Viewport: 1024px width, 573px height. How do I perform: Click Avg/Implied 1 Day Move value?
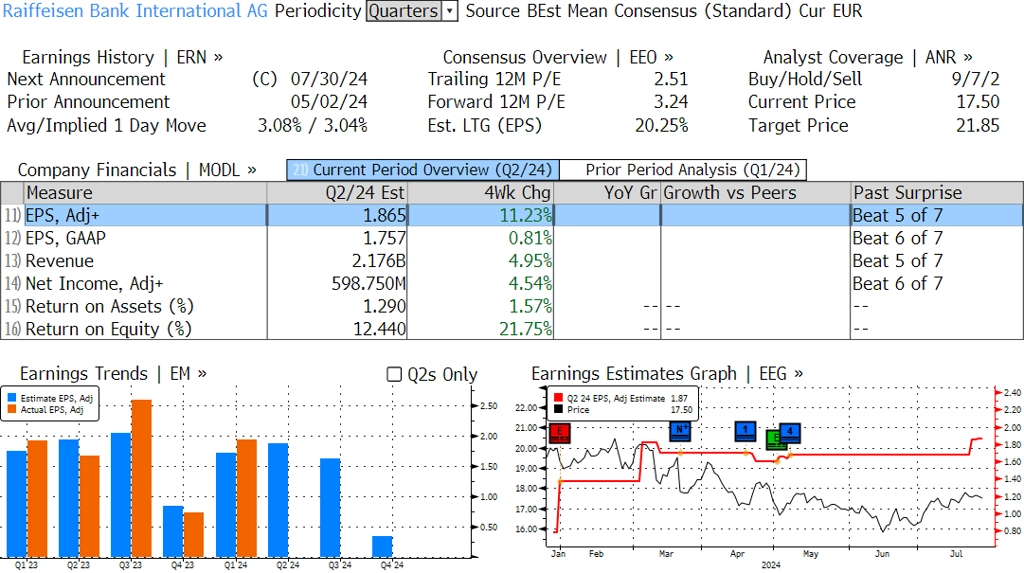pos(313,125)
